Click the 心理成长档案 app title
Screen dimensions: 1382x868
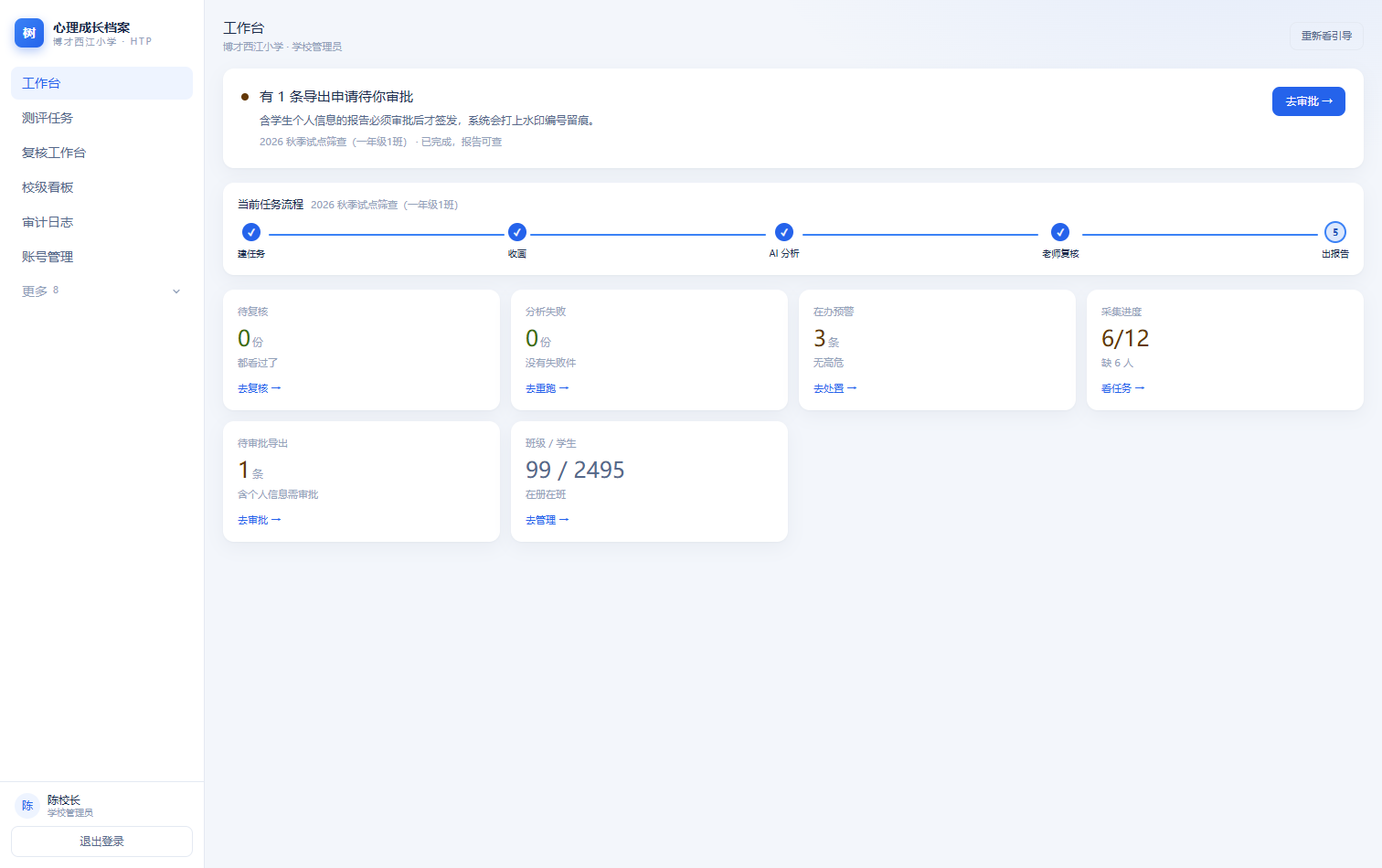pyautogui.click(x=91, y=27)
